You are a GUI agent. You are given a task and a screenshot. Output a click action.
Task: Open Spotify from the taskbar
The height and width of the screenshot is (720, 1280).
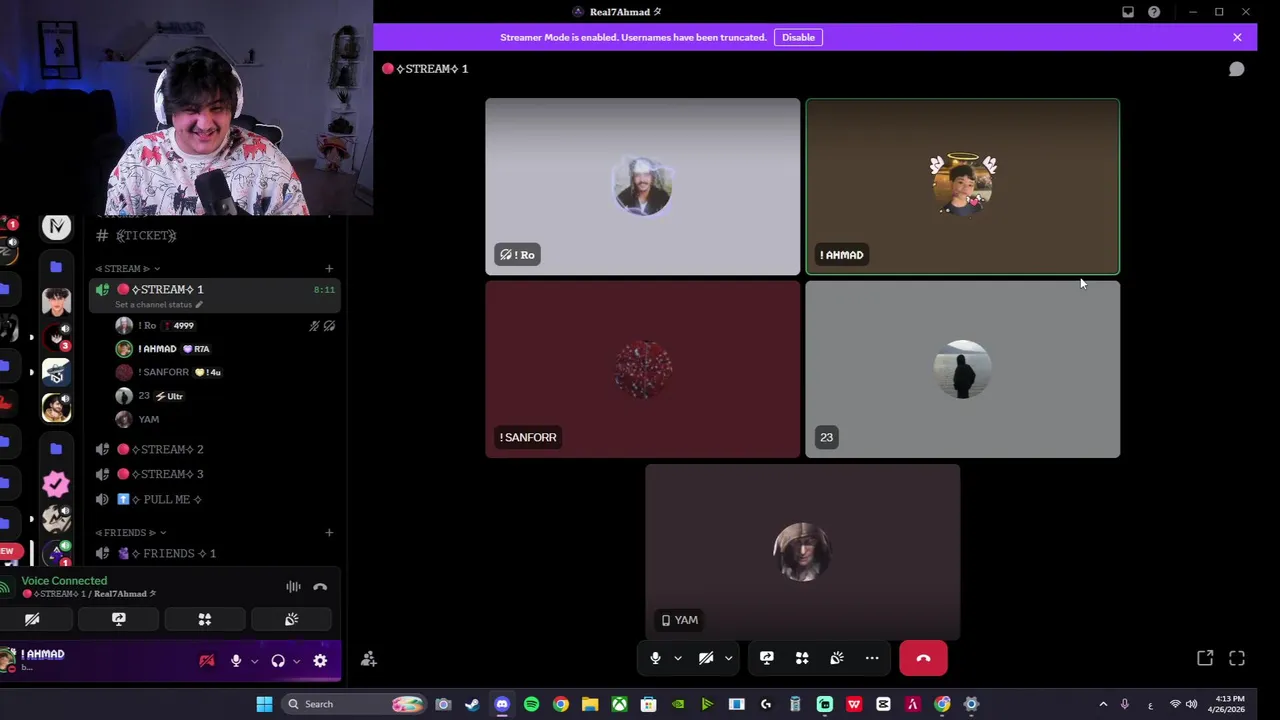531,704
